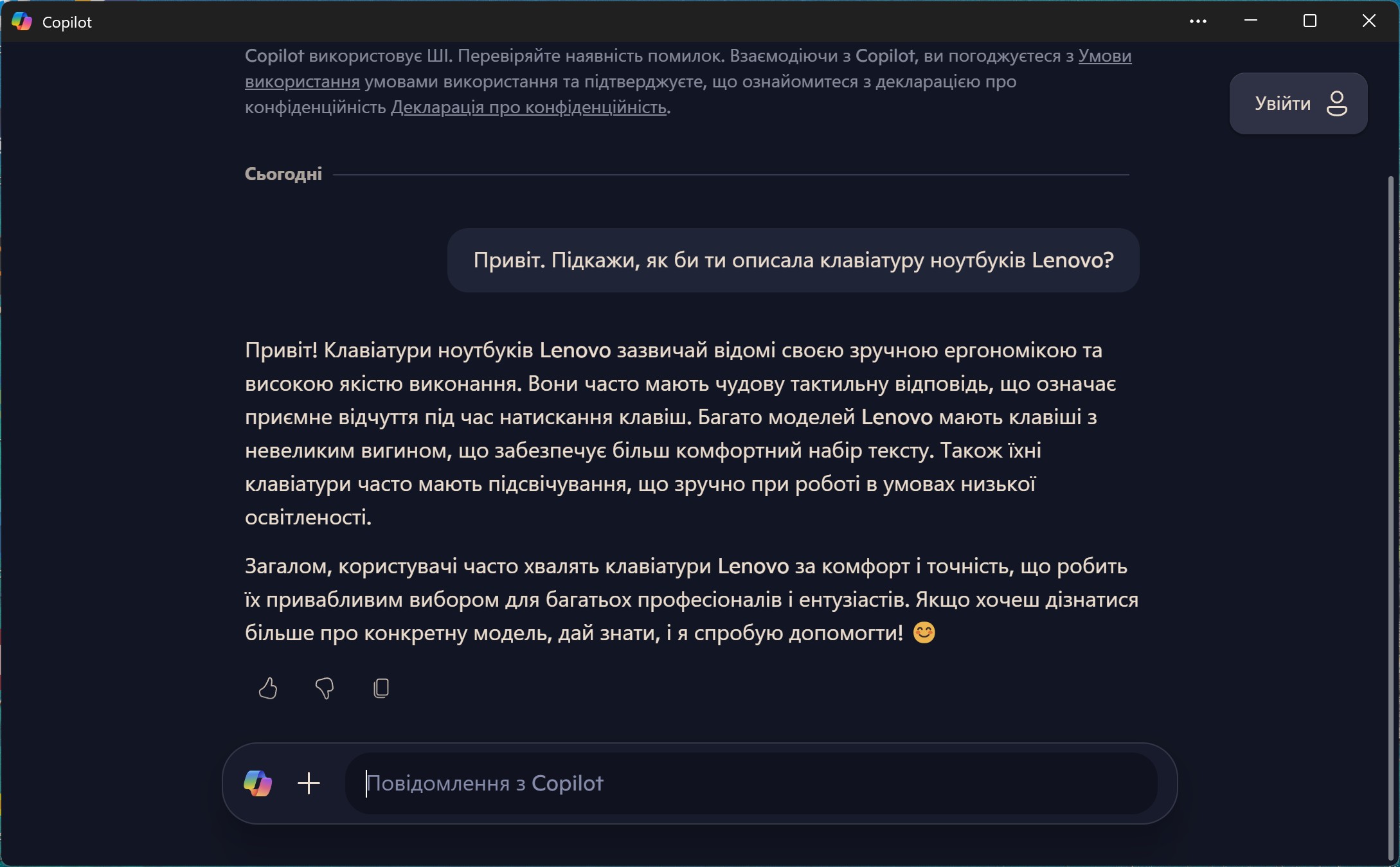The width and height of the screenshot is (1400, 867).
Task: Focus the Повідомлення з Copilot input field
Action: tap(751, 783)
